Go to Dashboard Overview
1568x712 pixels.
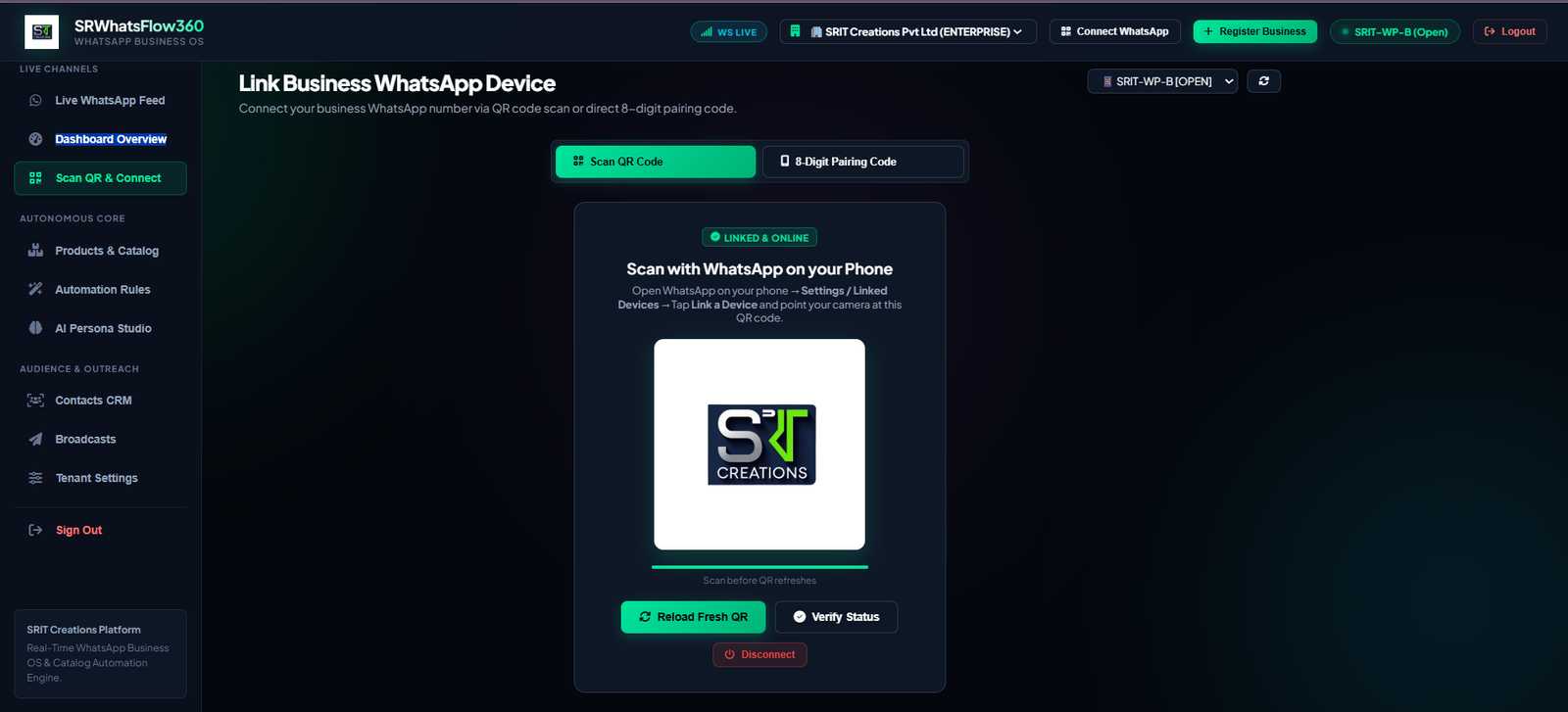click(100, 139)
